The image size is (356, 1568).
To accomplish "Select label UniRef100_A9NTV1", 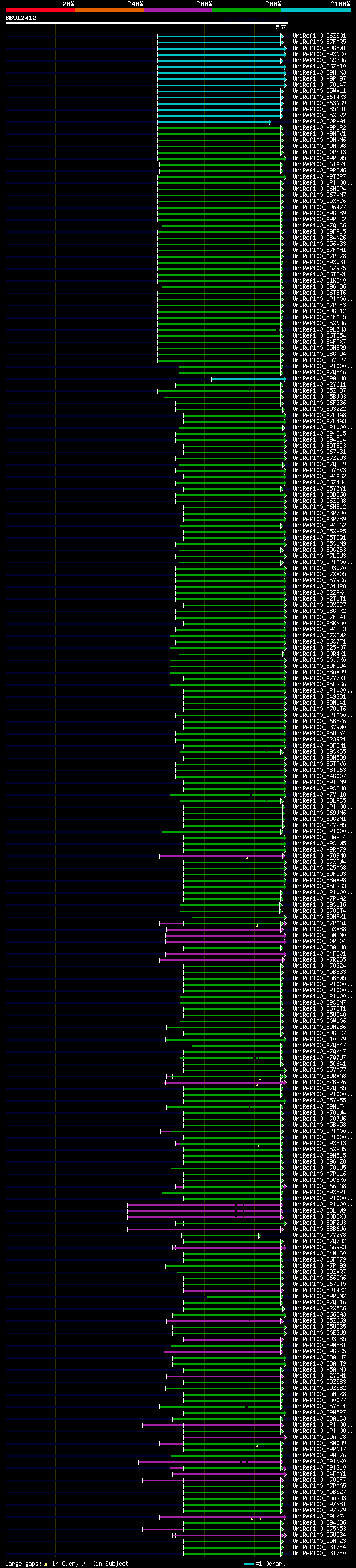I will click(x=319, y=134).
